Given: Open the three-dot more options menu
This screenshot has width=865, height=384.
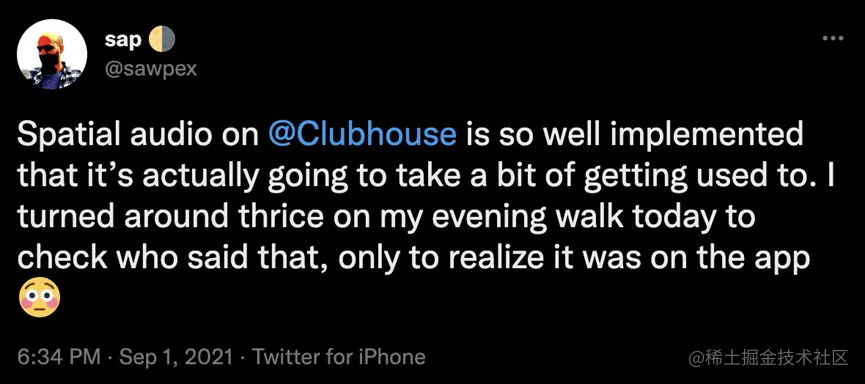Looking at the screenshot, I should [833, 39].
